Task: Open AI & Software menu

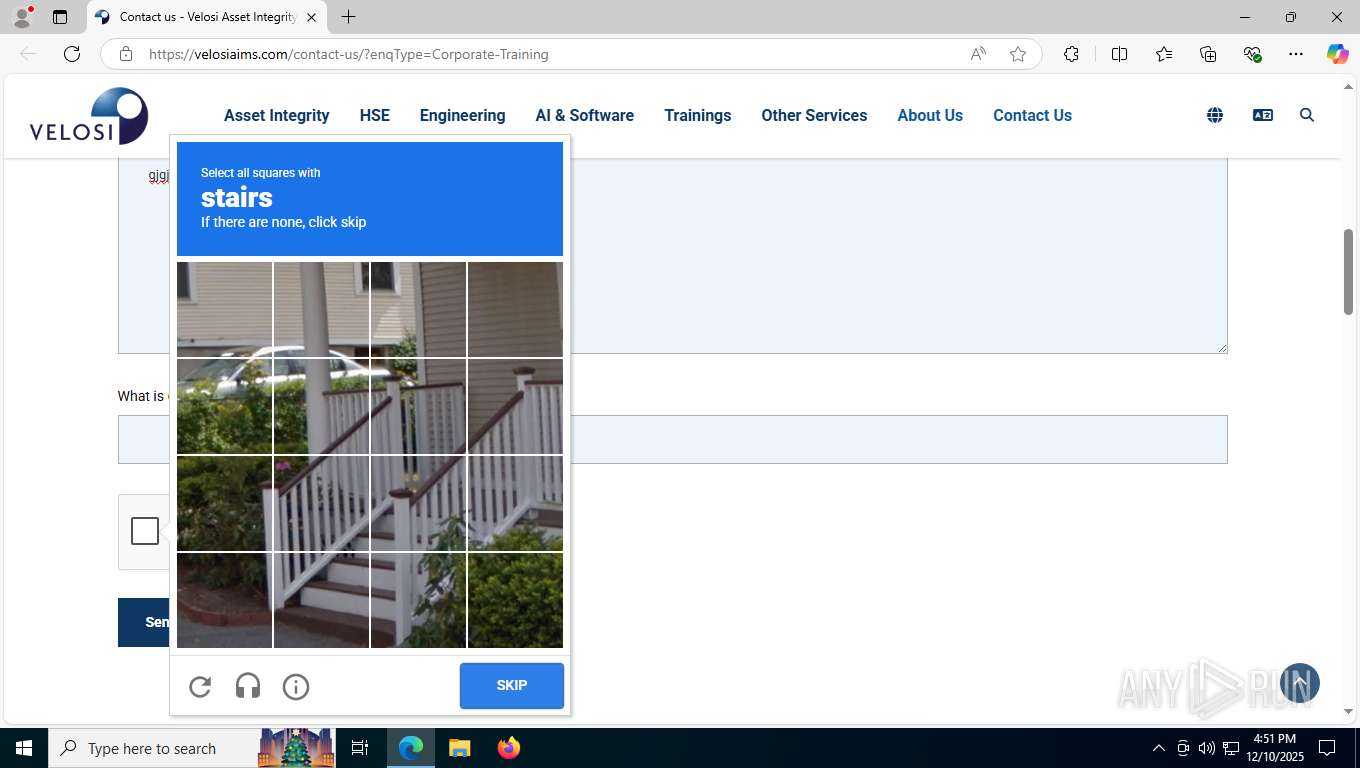Action: 585,115
